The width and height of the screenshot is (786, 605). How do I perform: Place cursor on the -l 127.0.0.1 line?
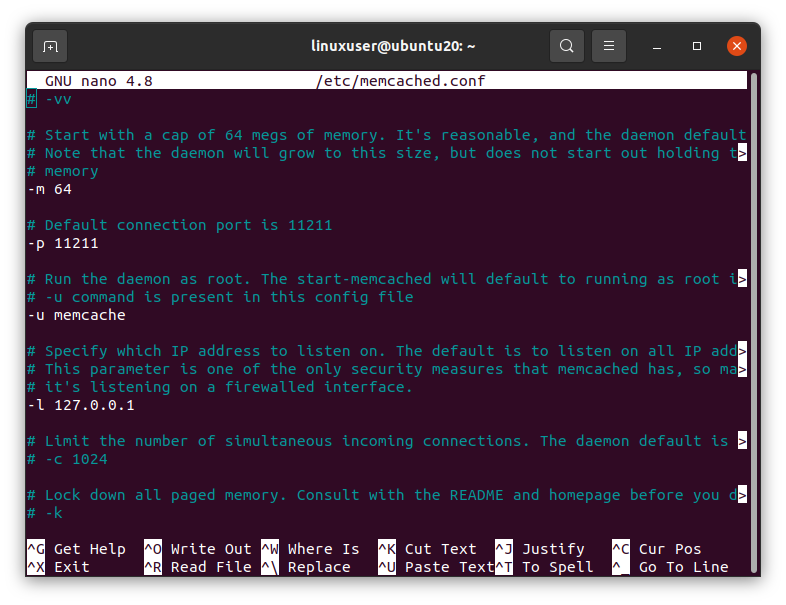(x=81, y=405)
